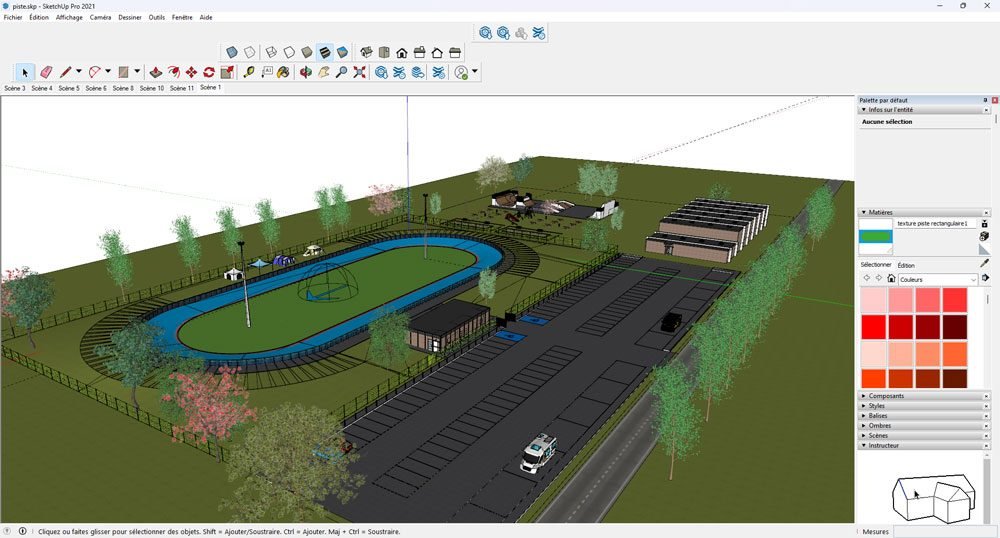Viewport: 1000px width, 538px height.
Task: Click the Zoom Extents tool
Action: (360, 72)
